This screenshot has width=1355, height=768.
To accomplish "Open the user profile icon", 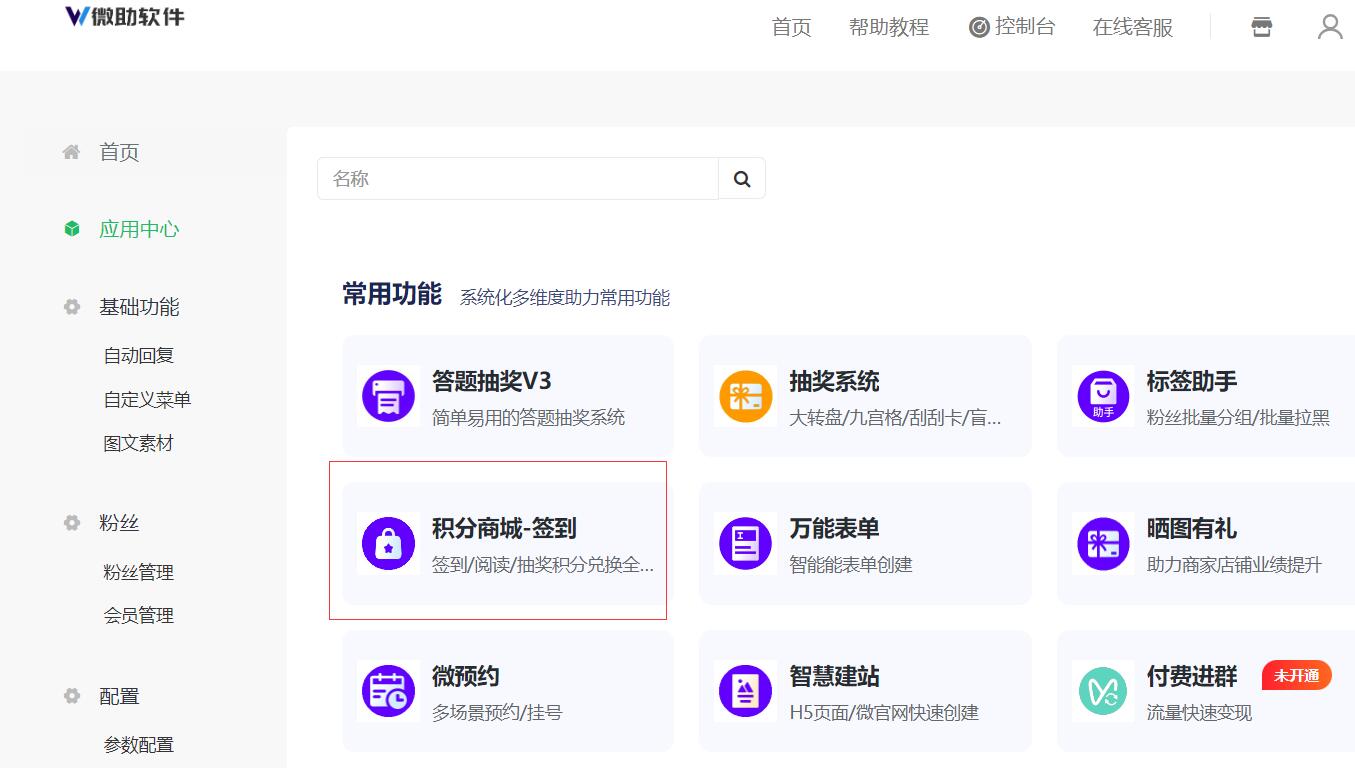I will point(1330,27).
